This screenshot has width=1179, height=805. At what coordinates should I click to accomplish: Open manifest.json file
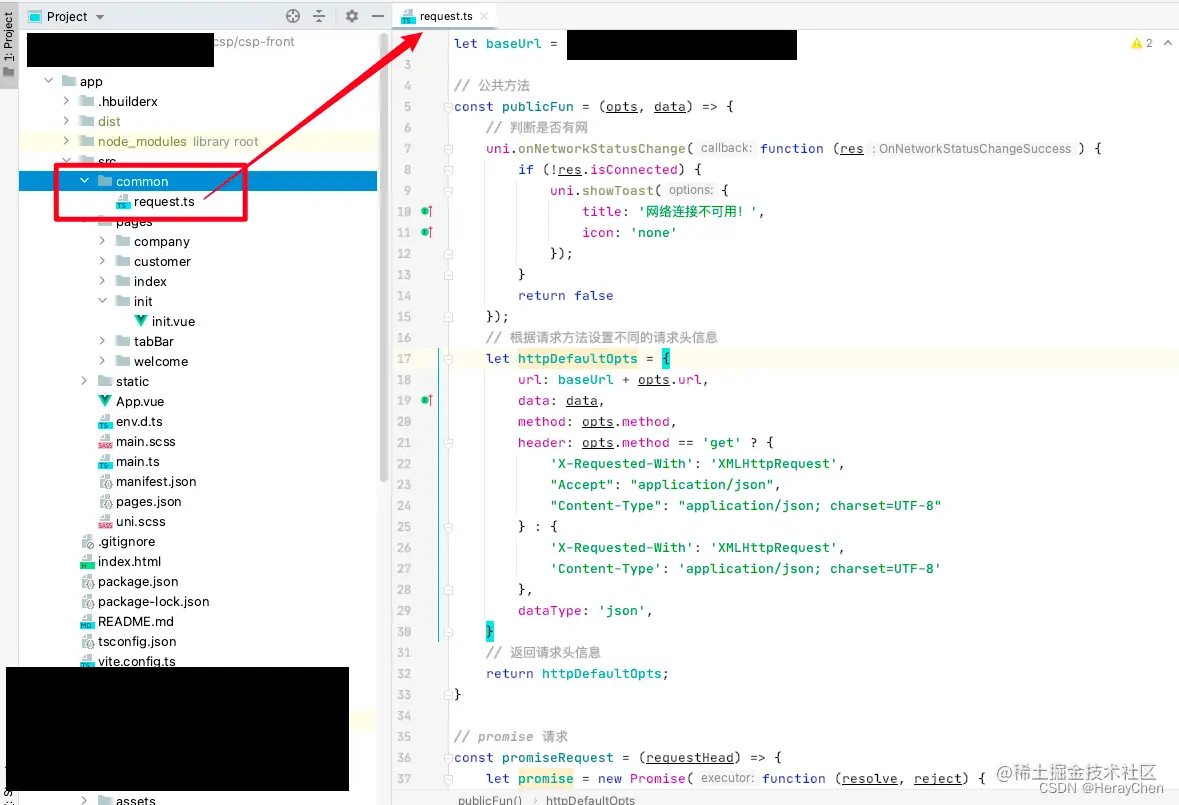tap(156, 481)
